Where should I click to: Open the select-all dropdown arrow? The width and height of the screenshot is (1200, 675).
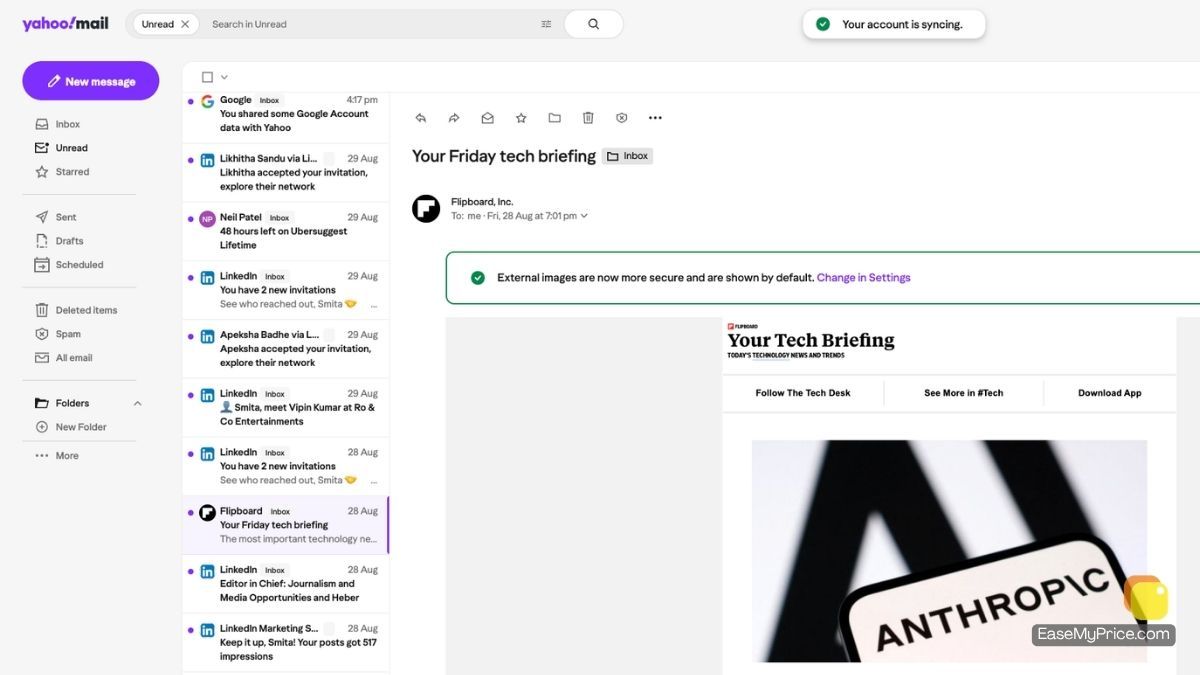click(224, 77)
